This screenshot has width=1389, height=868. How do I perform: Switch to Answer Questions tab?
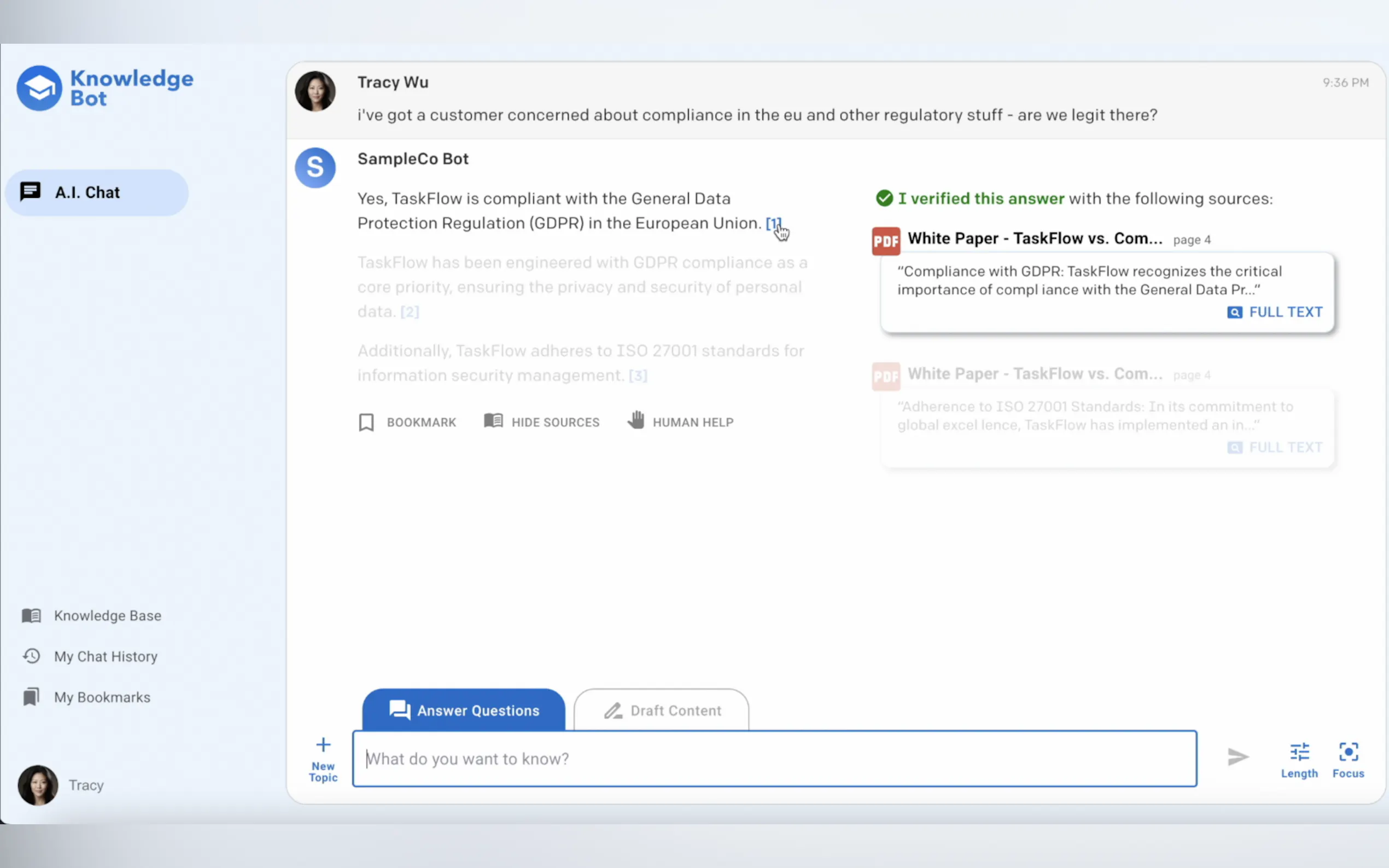point(463,709)
